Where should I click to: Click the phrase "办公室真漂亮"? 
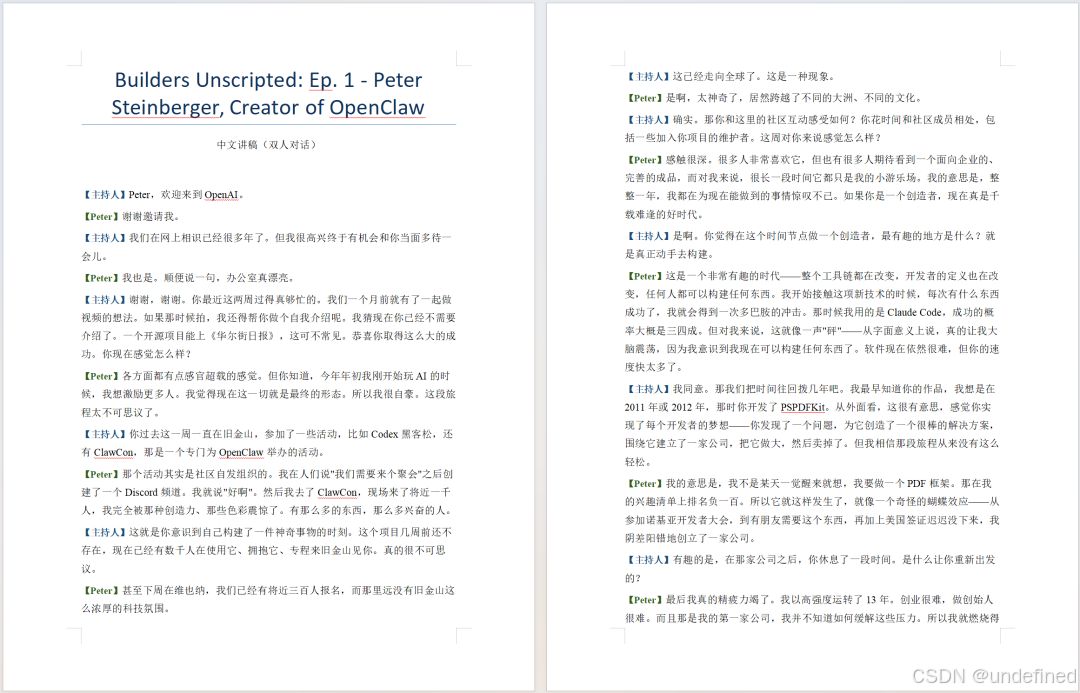pos(257,278)
